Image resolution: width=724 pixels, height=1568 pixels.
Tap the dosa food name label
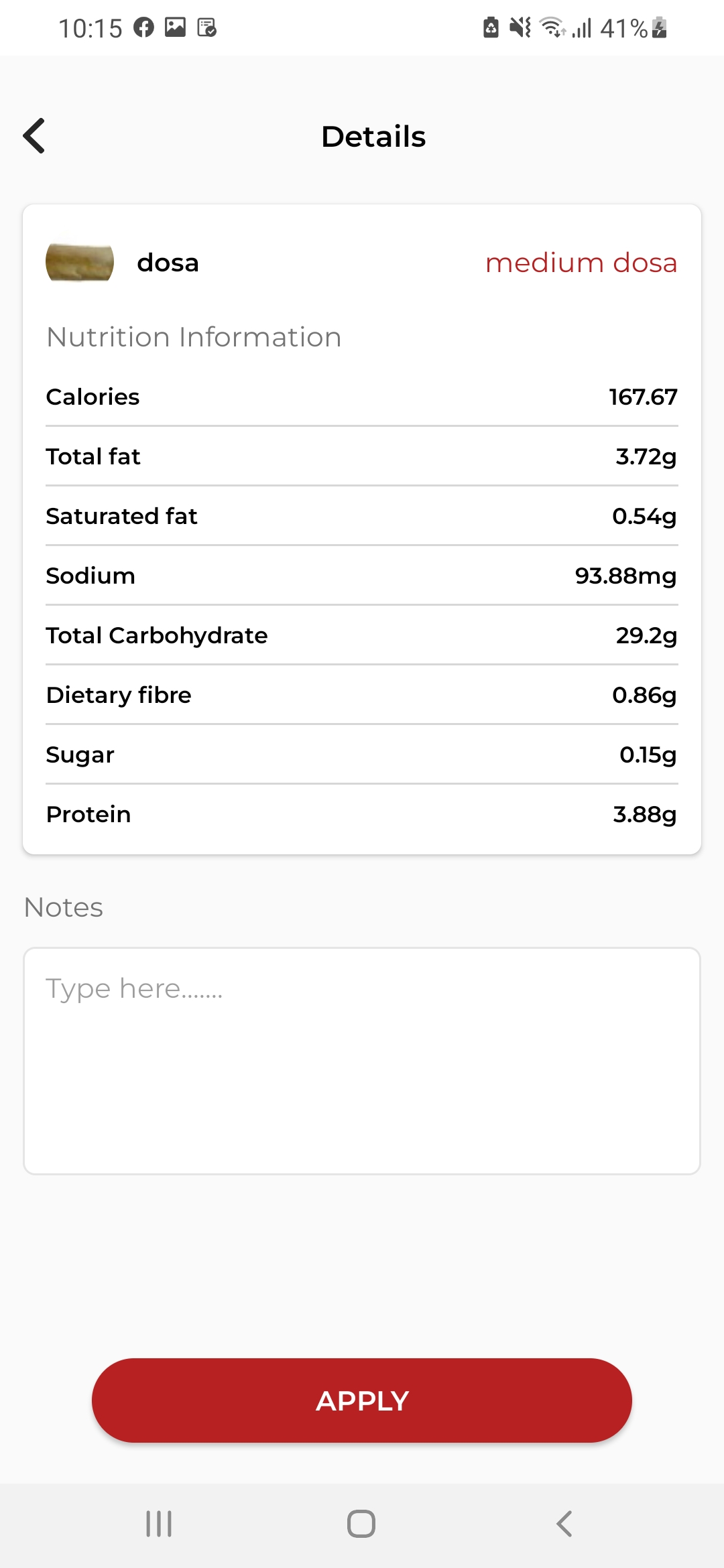click(168, 263)
